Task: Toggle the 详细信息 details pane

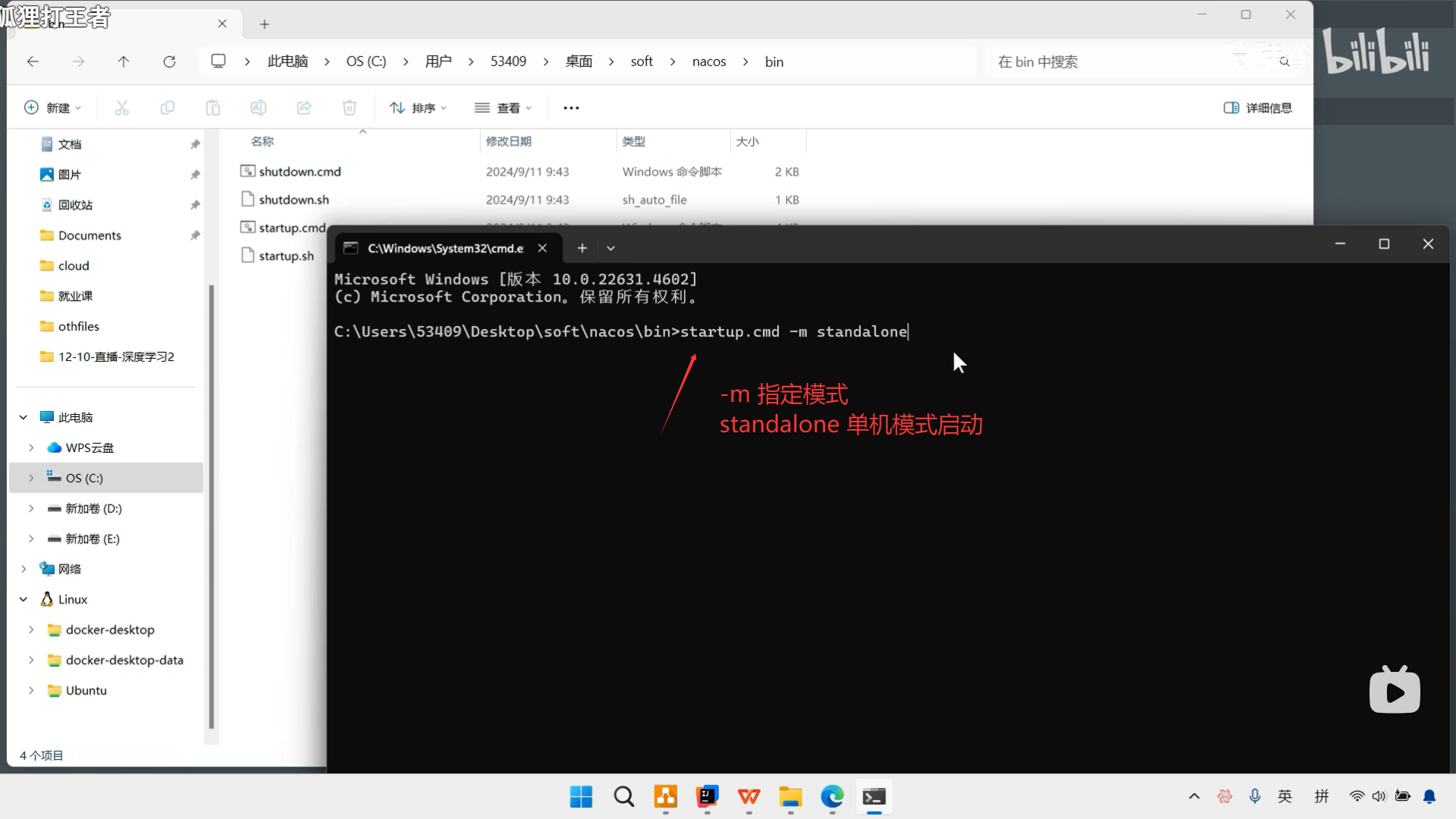Action: [x=1257, y=107]
